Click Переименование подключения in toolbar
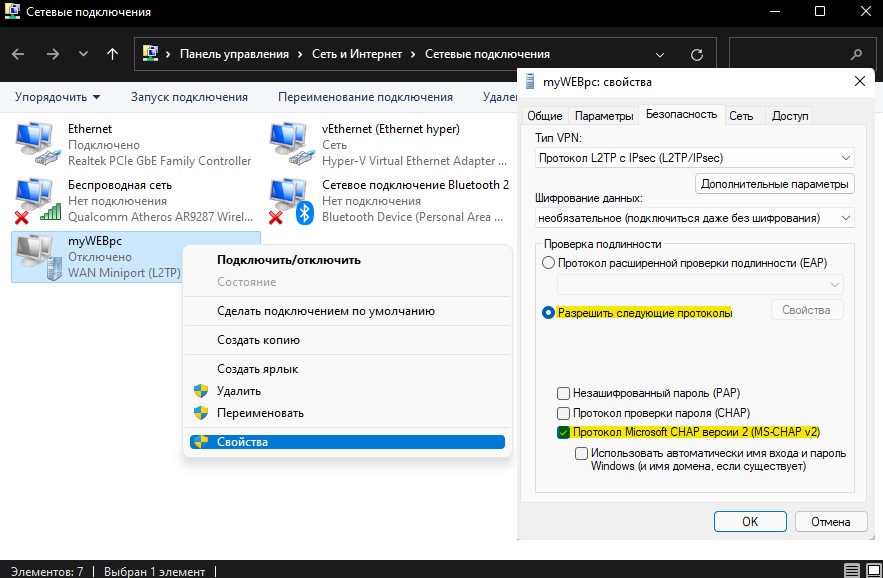The image size is (883, 578). point(365,97)
